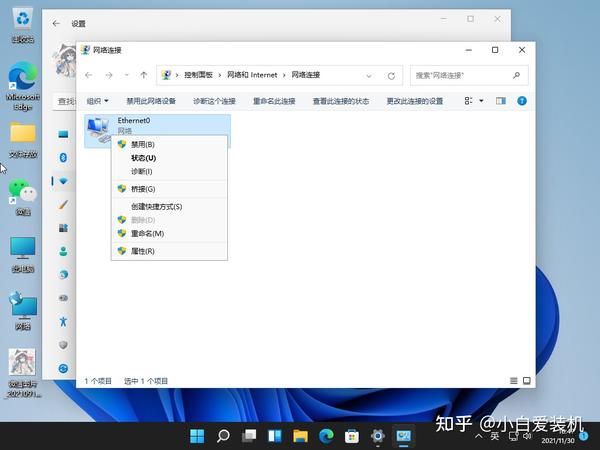This screenshot has width=600, height=450.
Task: Click the search Network Connections field
Action: pos(469,75)
